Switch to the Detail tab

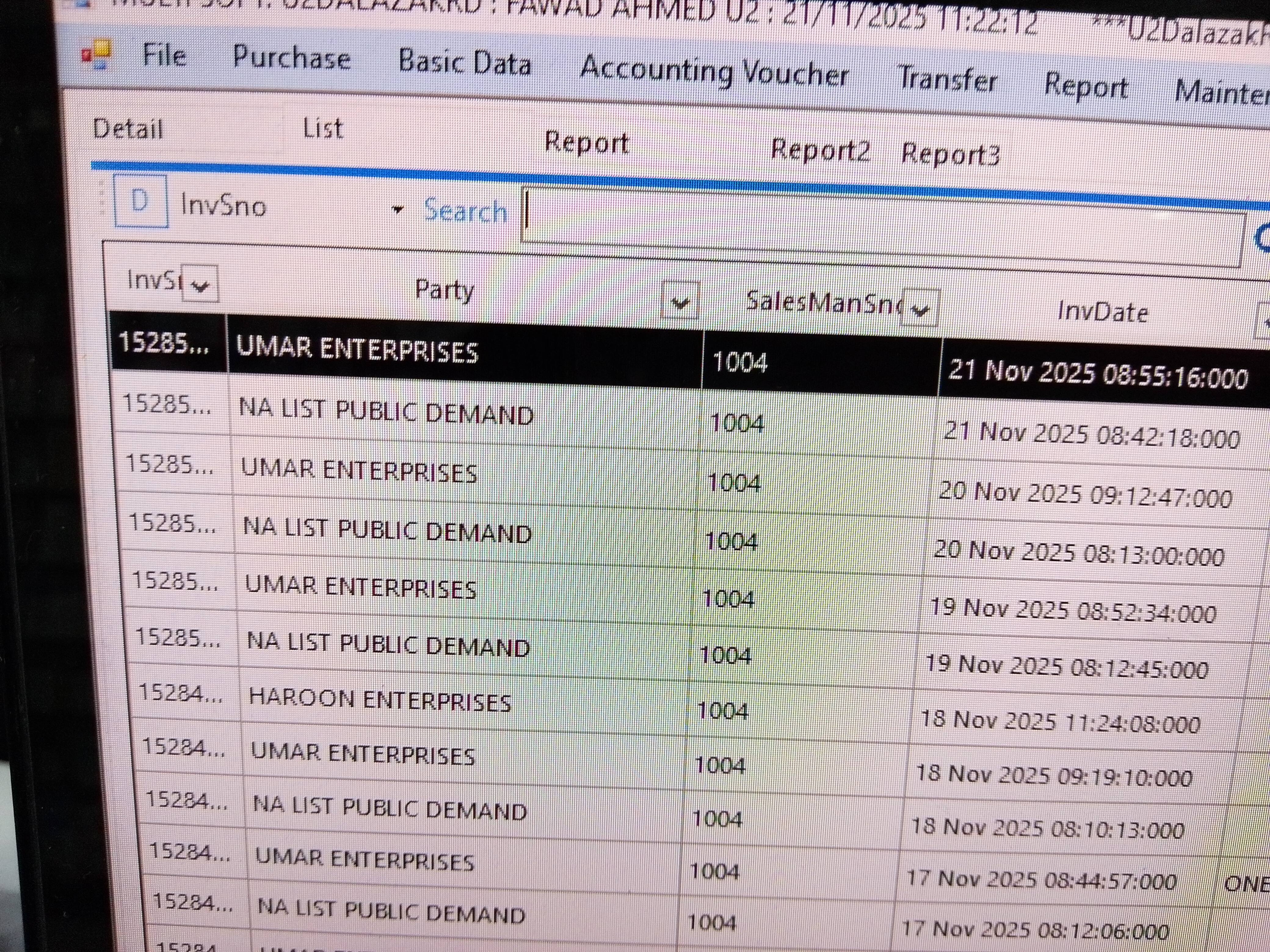pos(128,128)
